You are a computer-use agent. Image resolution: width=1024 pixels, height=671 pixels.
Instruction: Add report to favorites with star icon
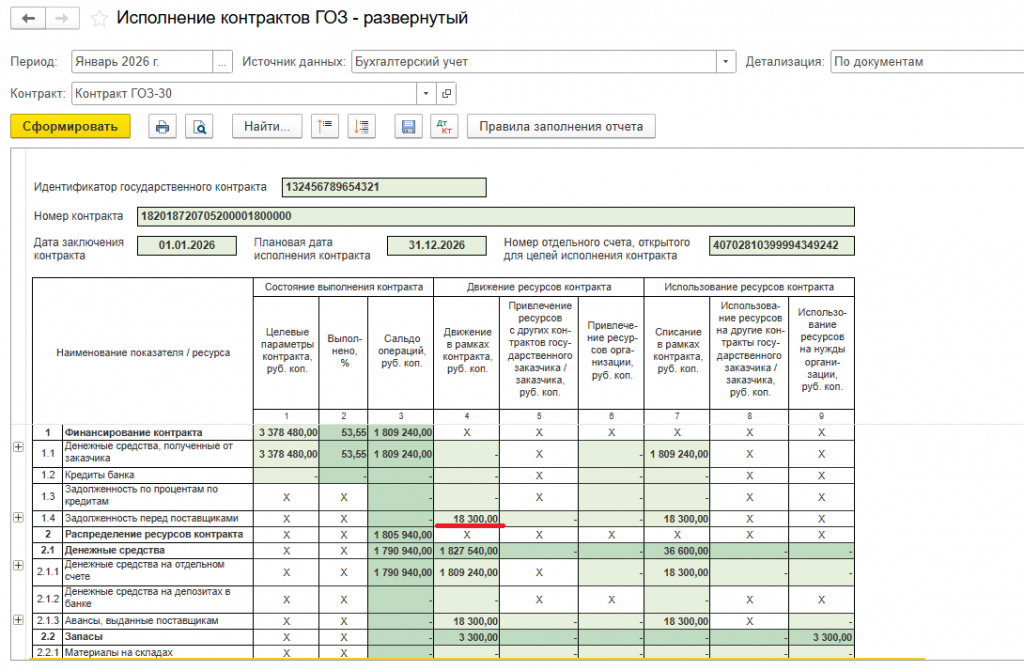coord(99,18)
